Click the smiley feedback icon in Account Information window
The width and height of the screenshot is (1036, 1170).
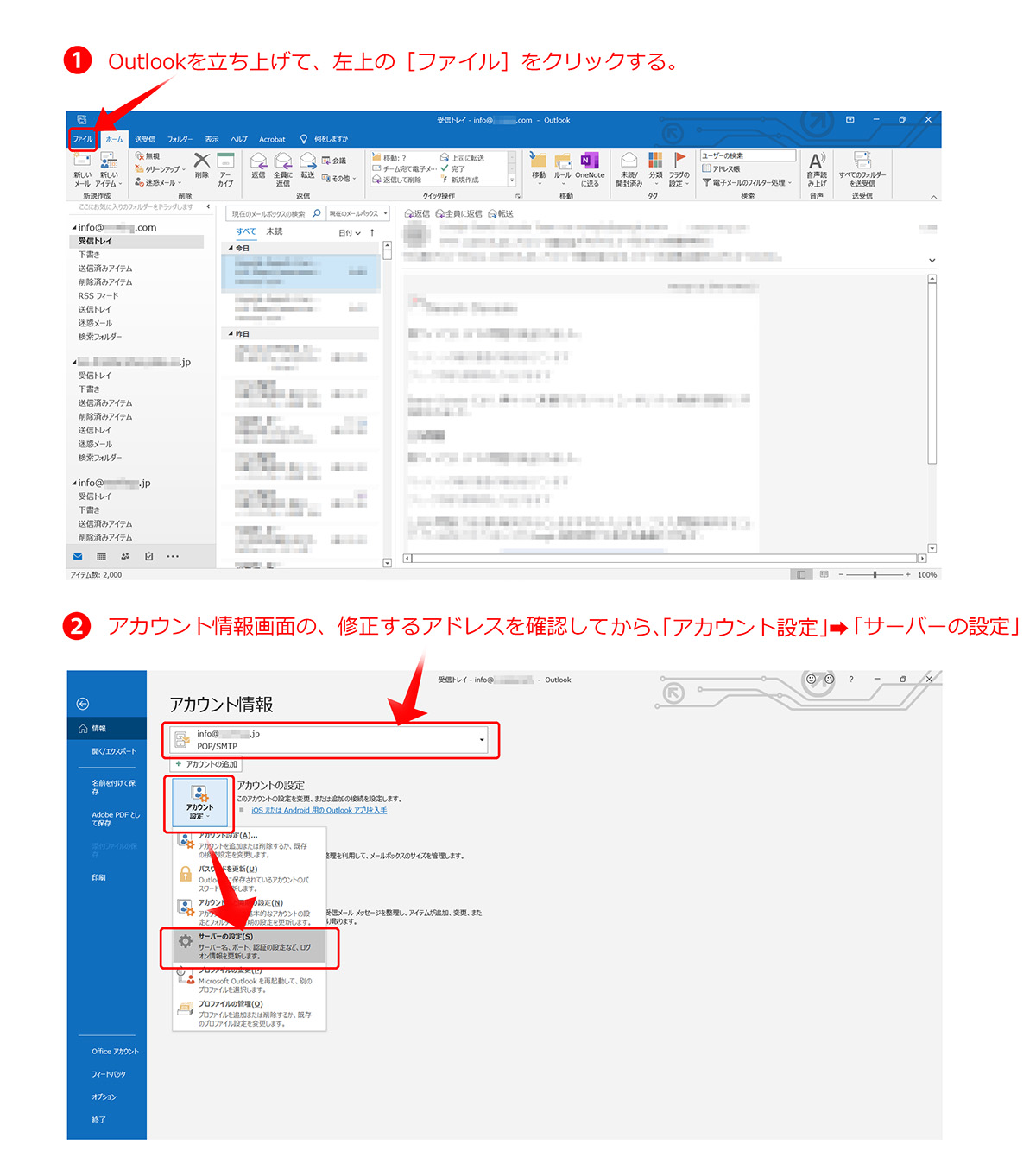click(x=811, y=680)
